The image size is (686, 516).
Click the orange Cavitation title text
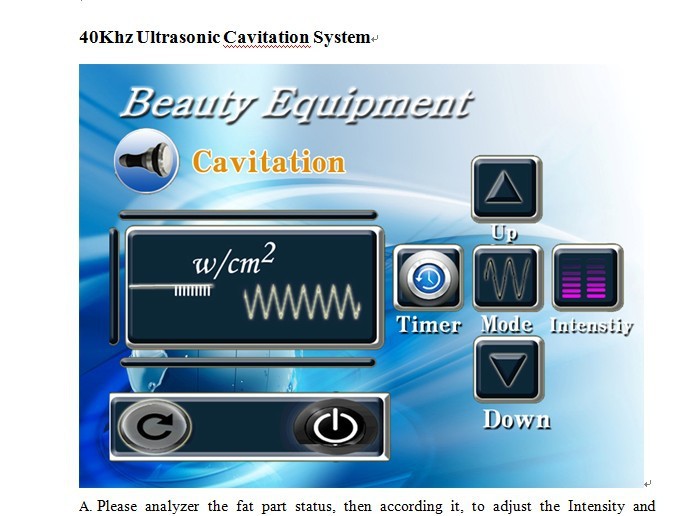tap(269, 162)
